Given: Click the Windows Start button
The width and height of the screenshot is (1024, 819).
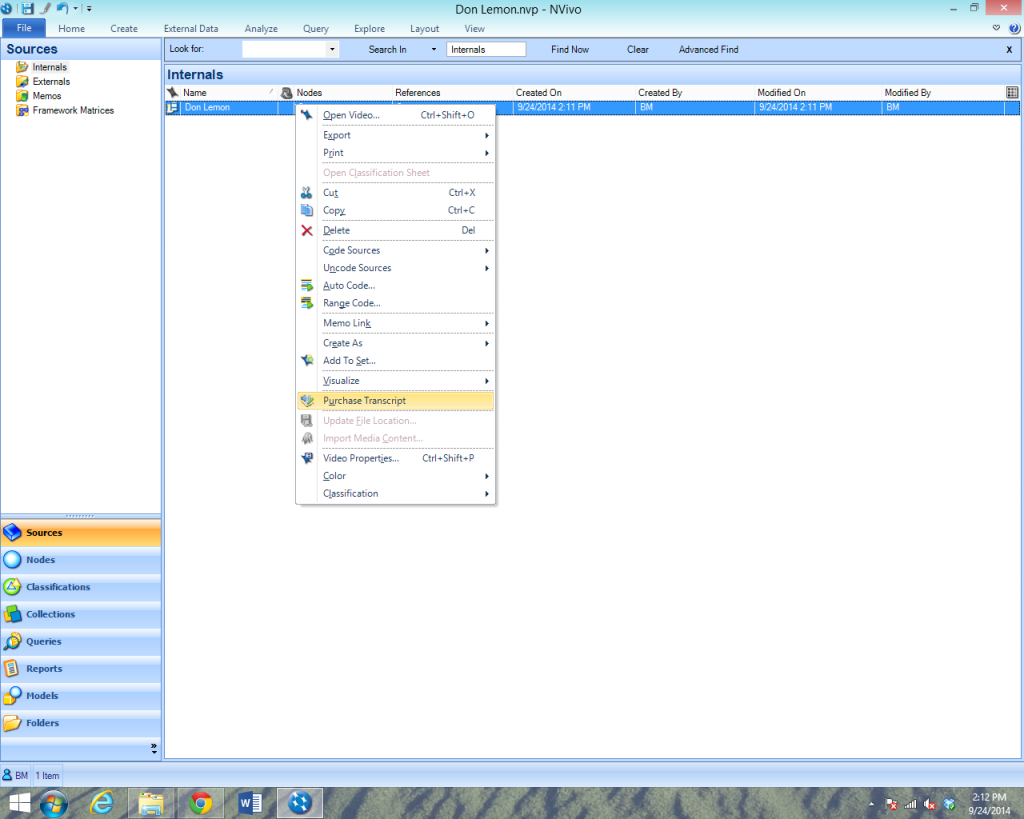Looking at the screenshot, I should pos(18,803).
